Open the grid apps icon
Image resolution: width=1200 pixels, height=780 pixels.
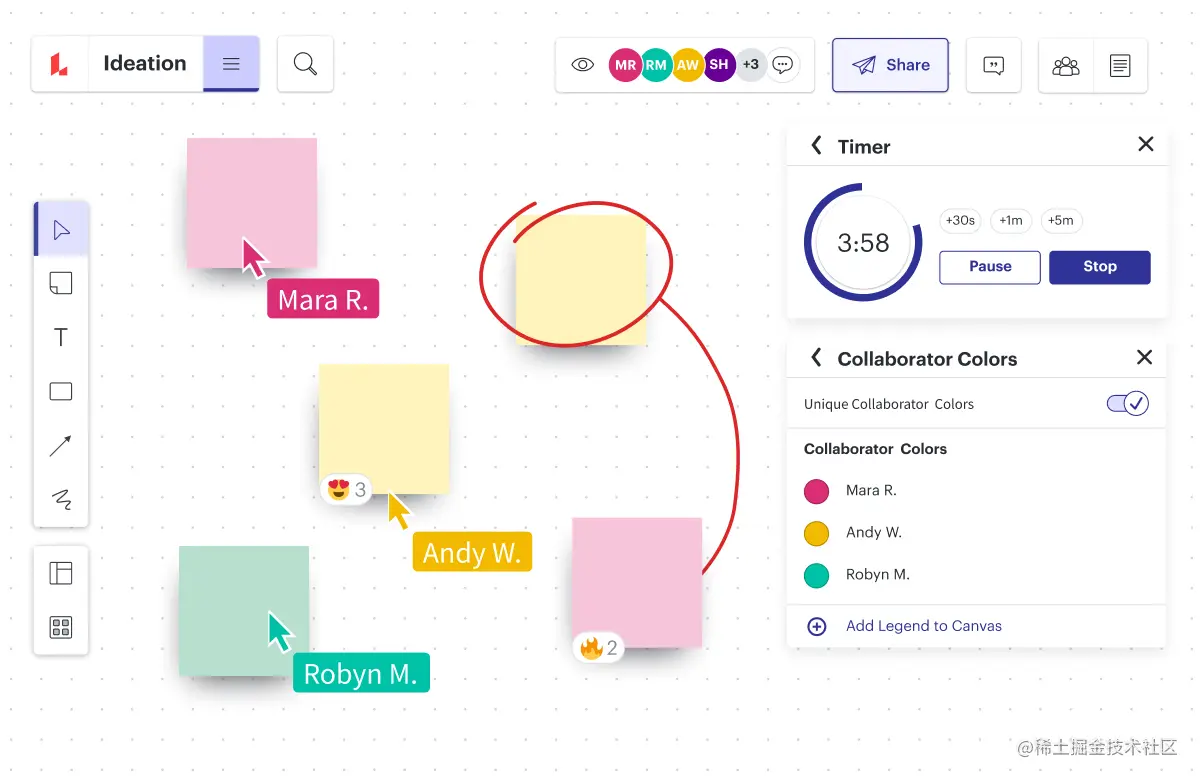[61, 627]
